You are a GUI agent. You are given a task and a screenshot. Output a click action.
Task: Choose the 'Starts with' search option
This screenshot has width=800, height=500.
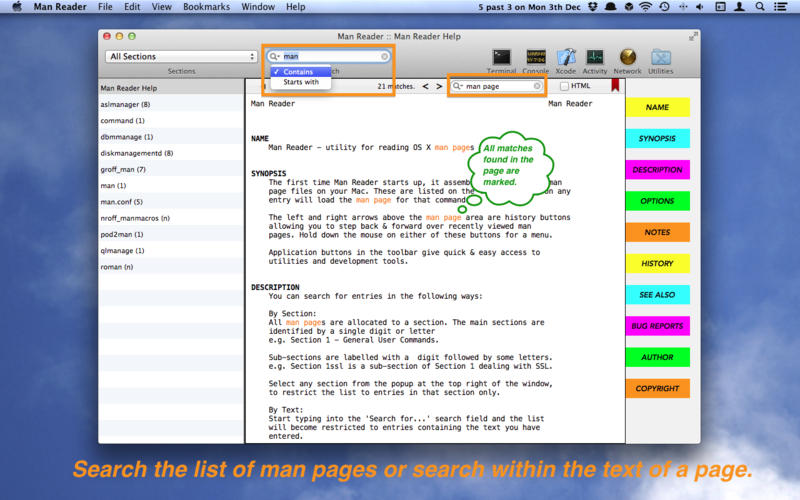point(301,83)
